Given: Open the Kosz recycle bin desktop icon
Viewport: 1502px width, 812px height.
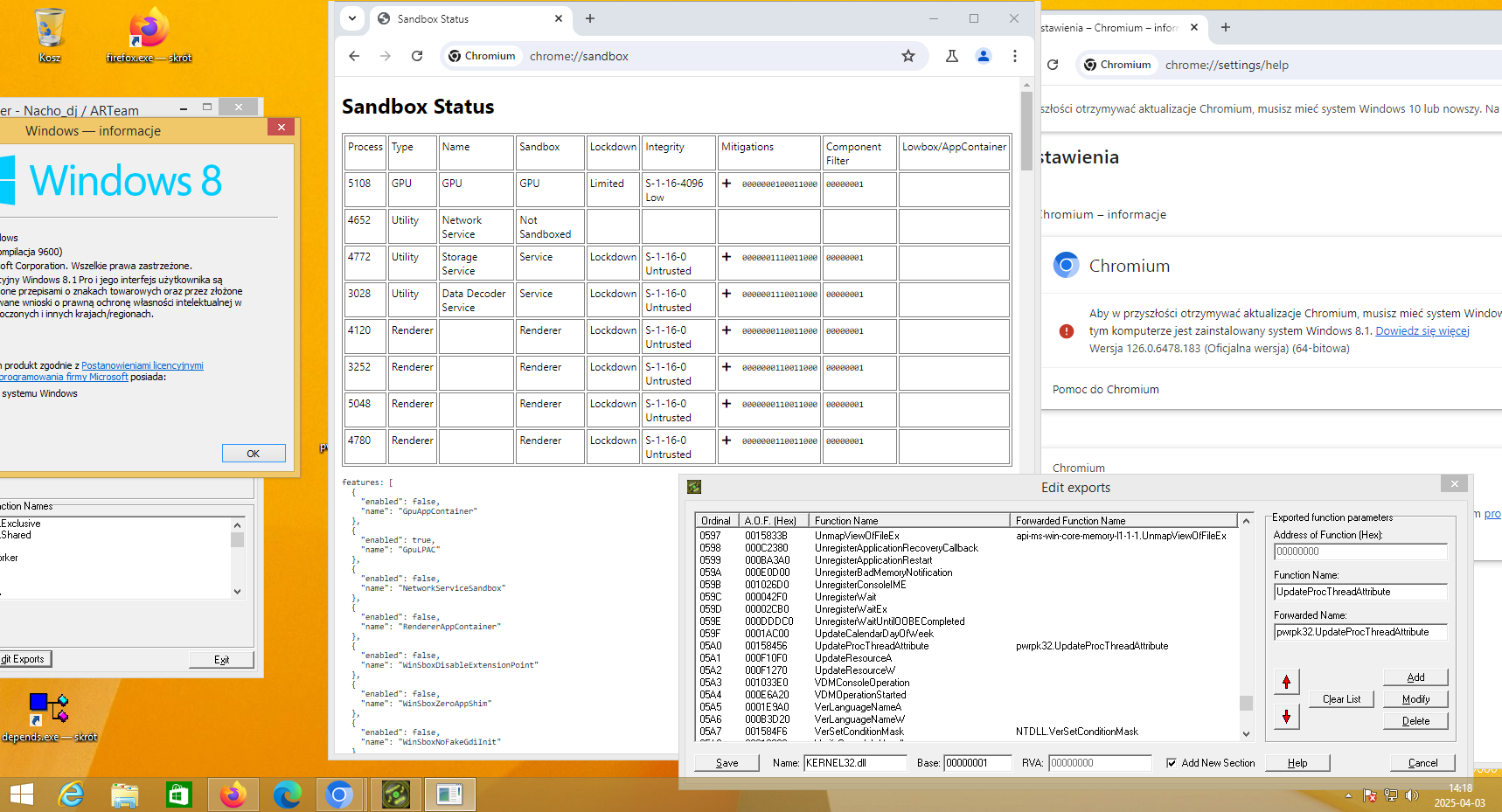Looking at the screenshot, I should 50,35.
